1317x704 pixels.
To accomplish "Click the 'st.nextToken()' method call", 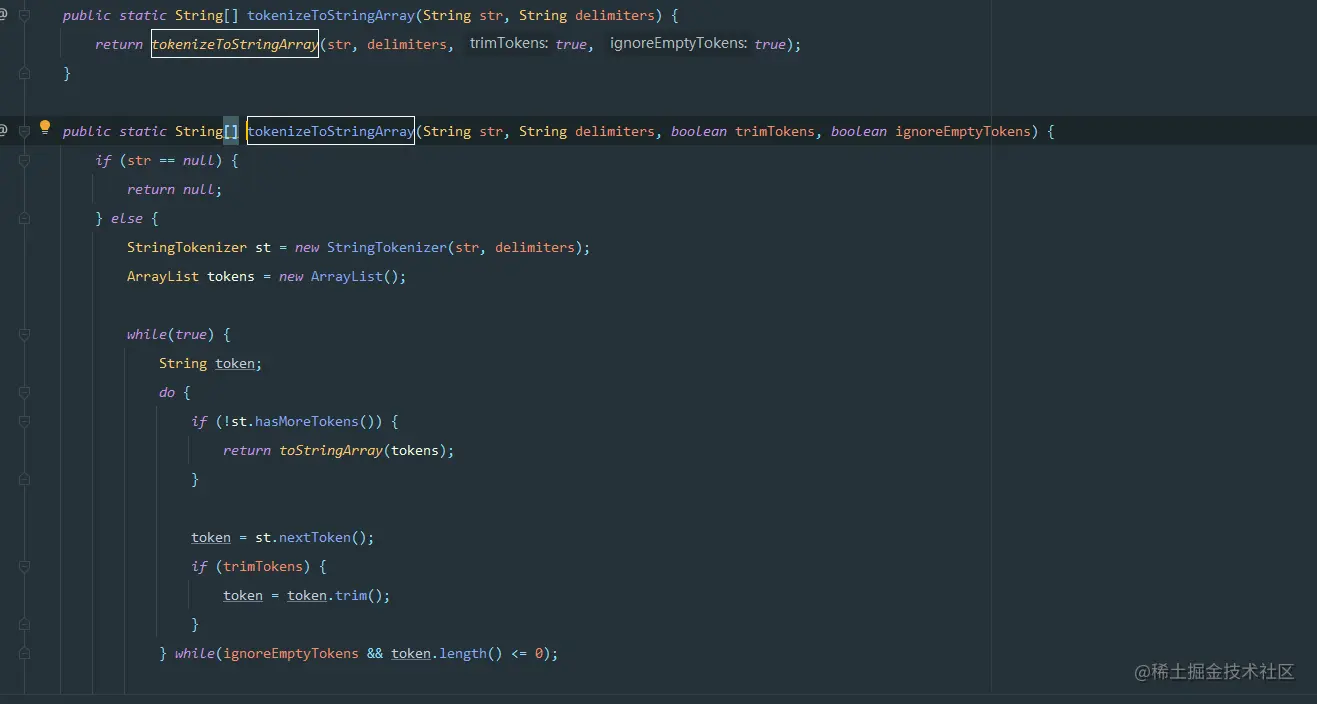I will [x=311, y=537].
